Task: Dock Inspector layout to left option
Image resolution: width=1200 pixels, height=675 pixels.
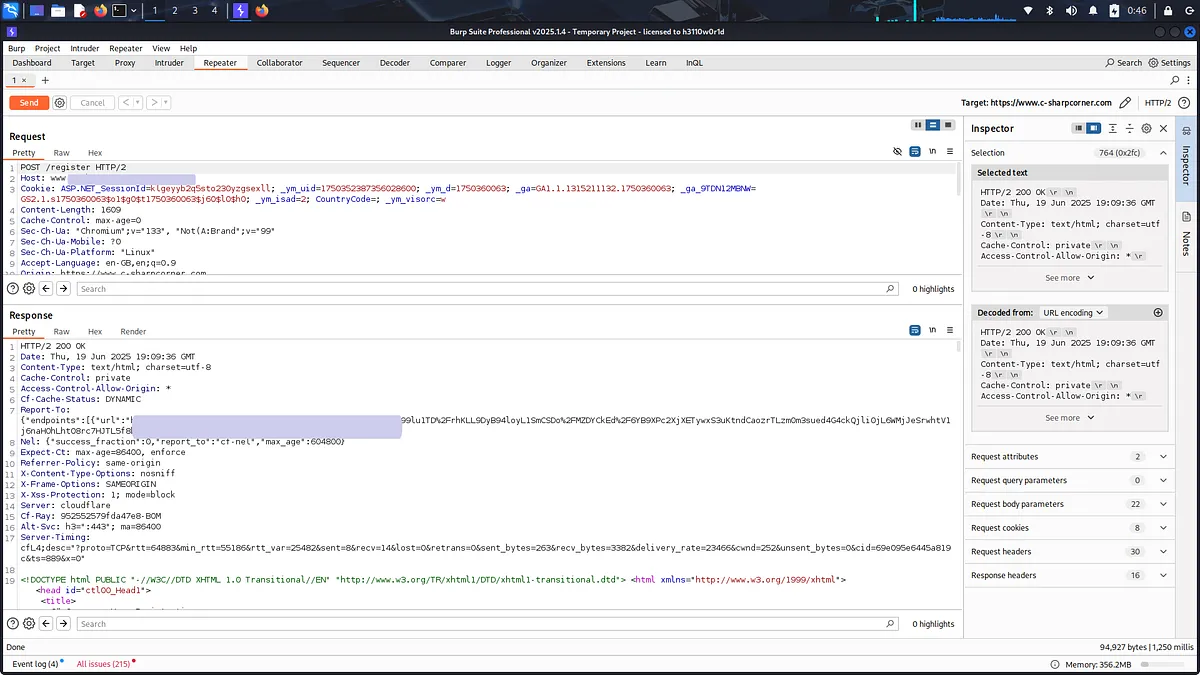Action: (1078, 128)
